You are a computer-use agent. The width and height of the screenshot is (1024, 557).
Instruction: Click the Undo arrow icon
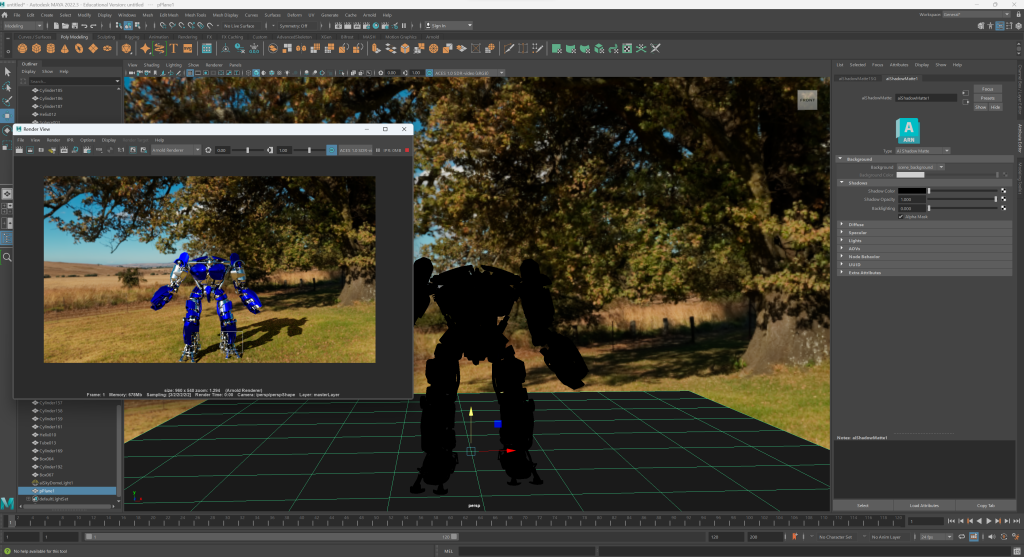84,25
